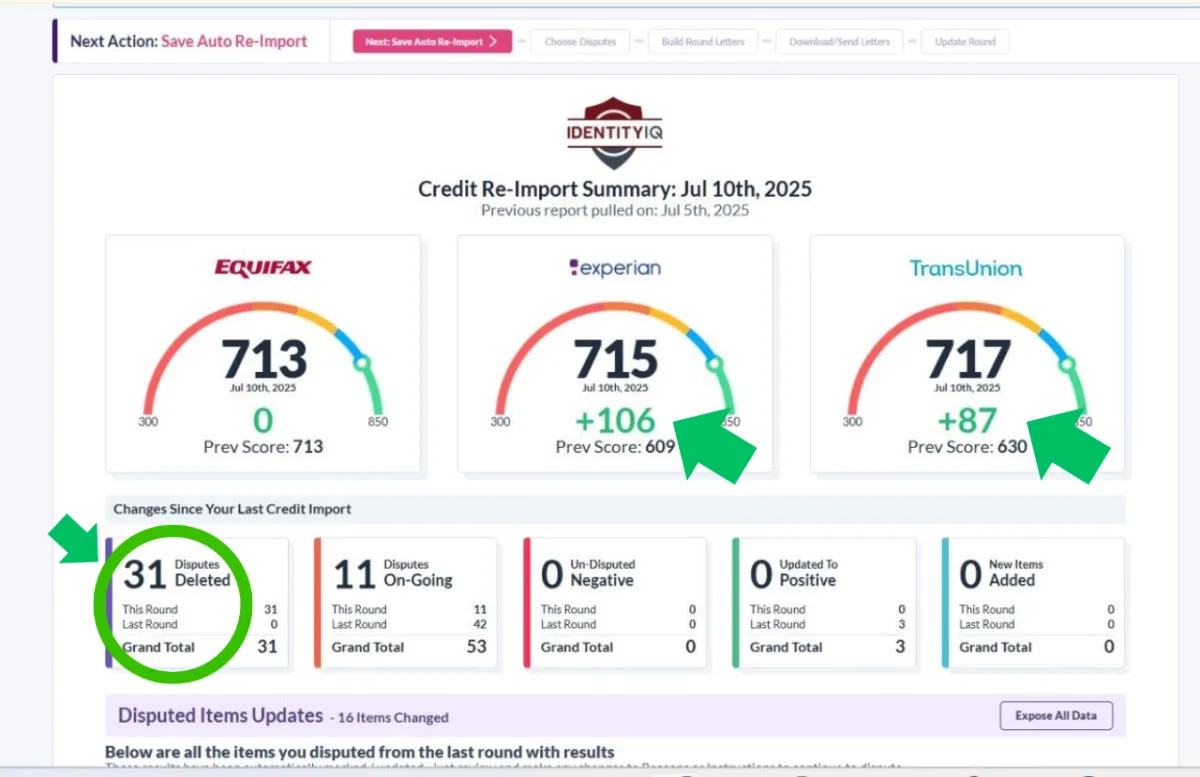Click the Experian score 715
The image size is (1200, 777).
tap(615, 358)
